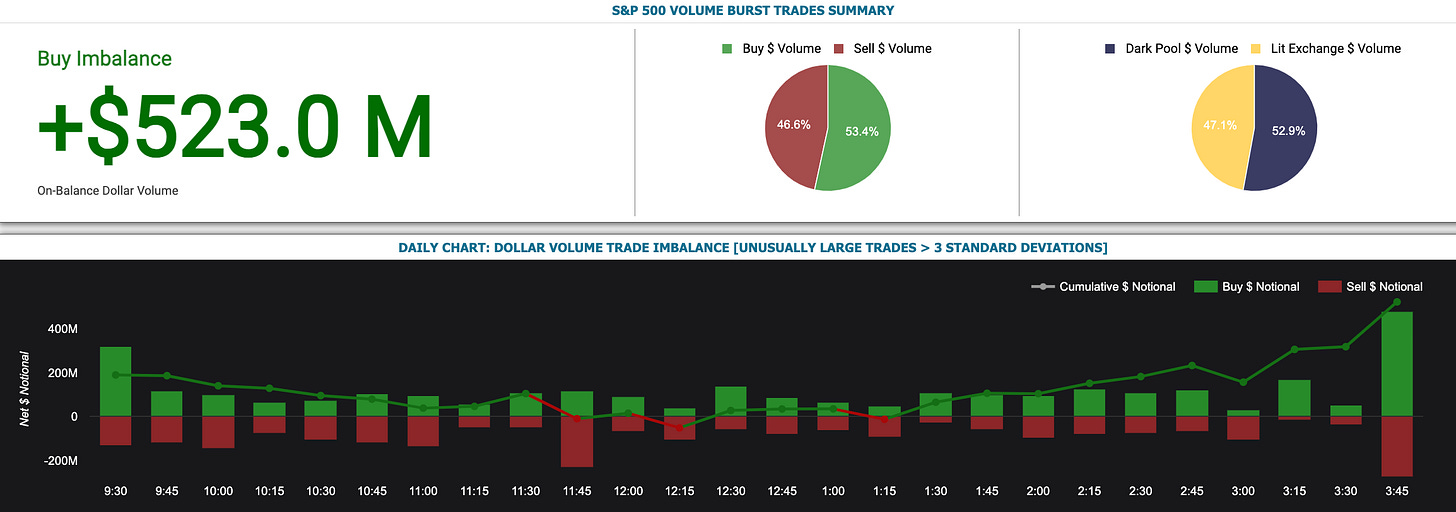1456x512 pixels.
Task: Click the 10:15 x-axis time label
Action: click(x=269, y=491)
